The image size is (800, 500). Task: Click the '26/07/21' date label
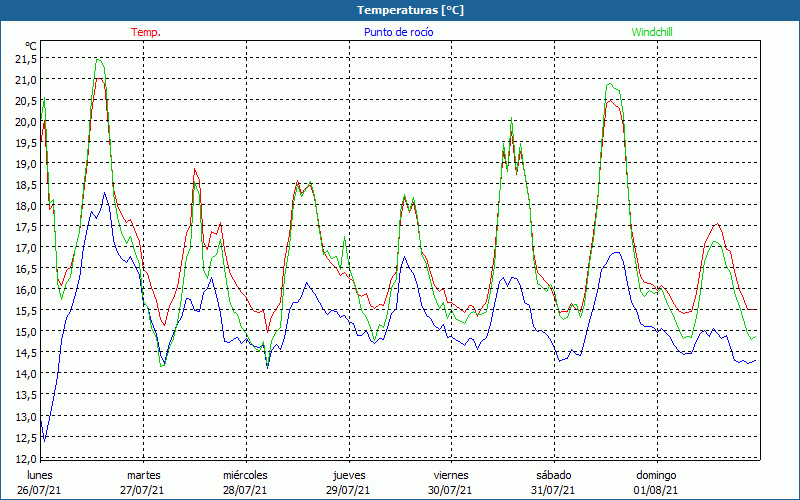pos(39,490)
